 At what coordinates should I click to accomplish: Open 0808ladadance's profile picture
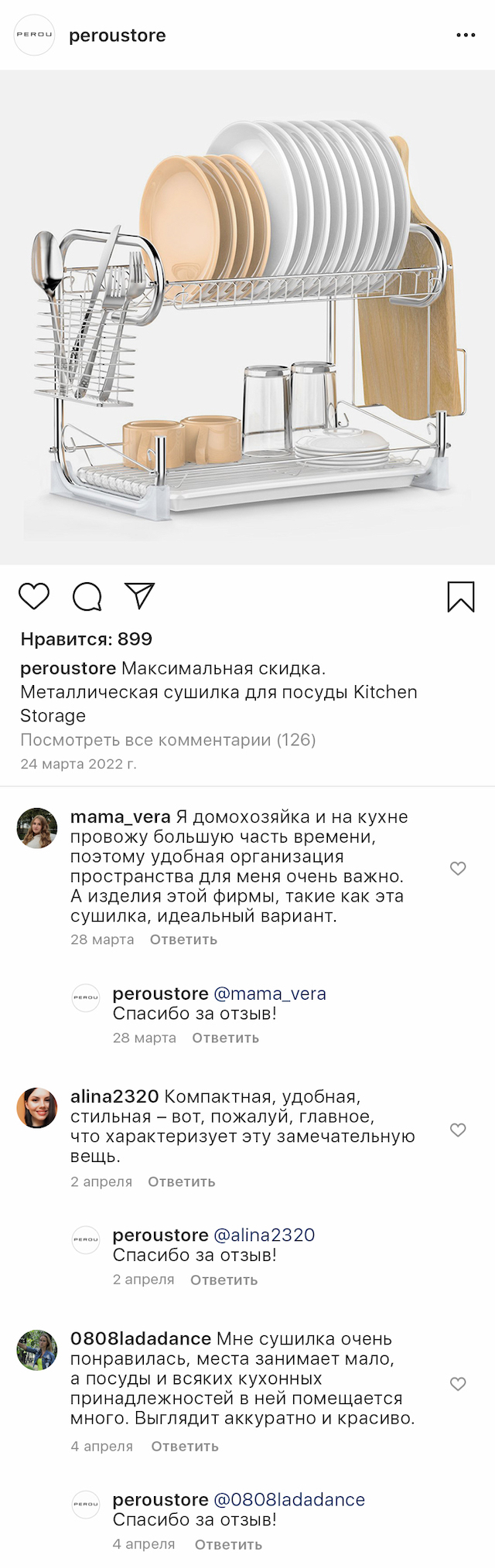[x=37, y=1350]
